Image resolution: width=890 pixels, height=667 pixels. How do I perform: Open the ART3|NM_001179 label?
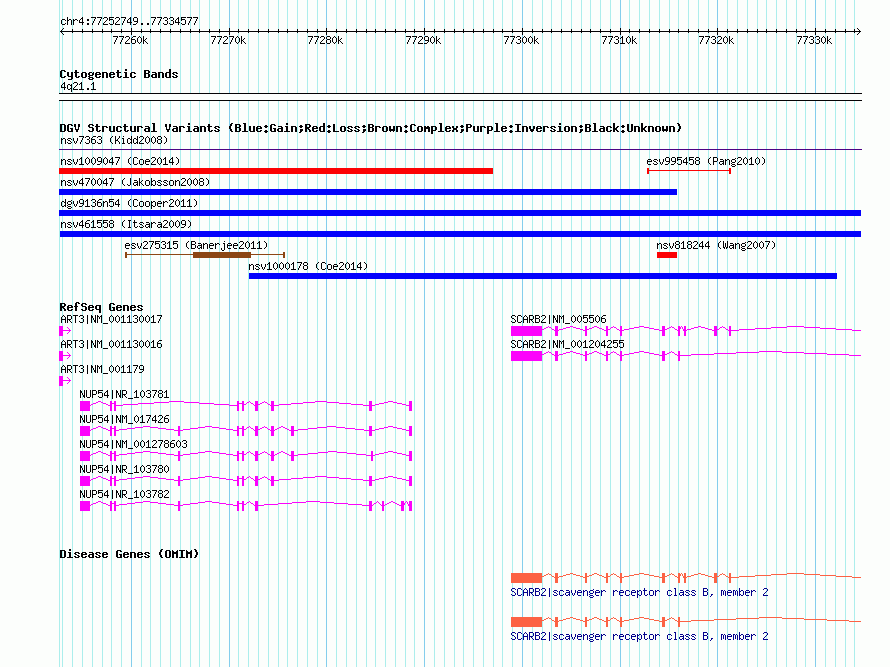102,369
